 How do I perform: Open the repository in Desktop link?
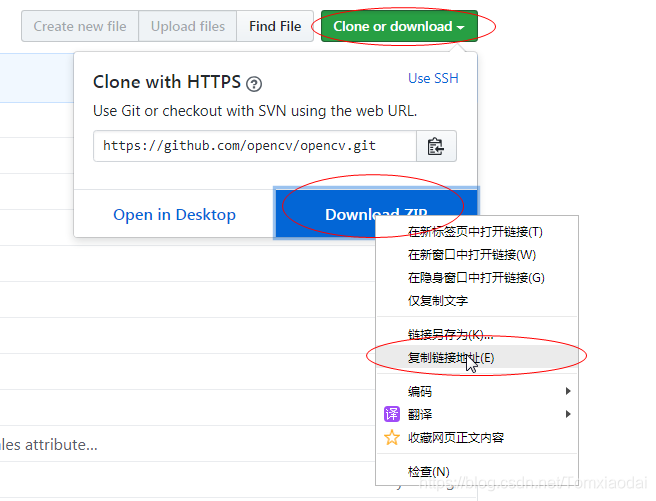[x=174, y=215]
